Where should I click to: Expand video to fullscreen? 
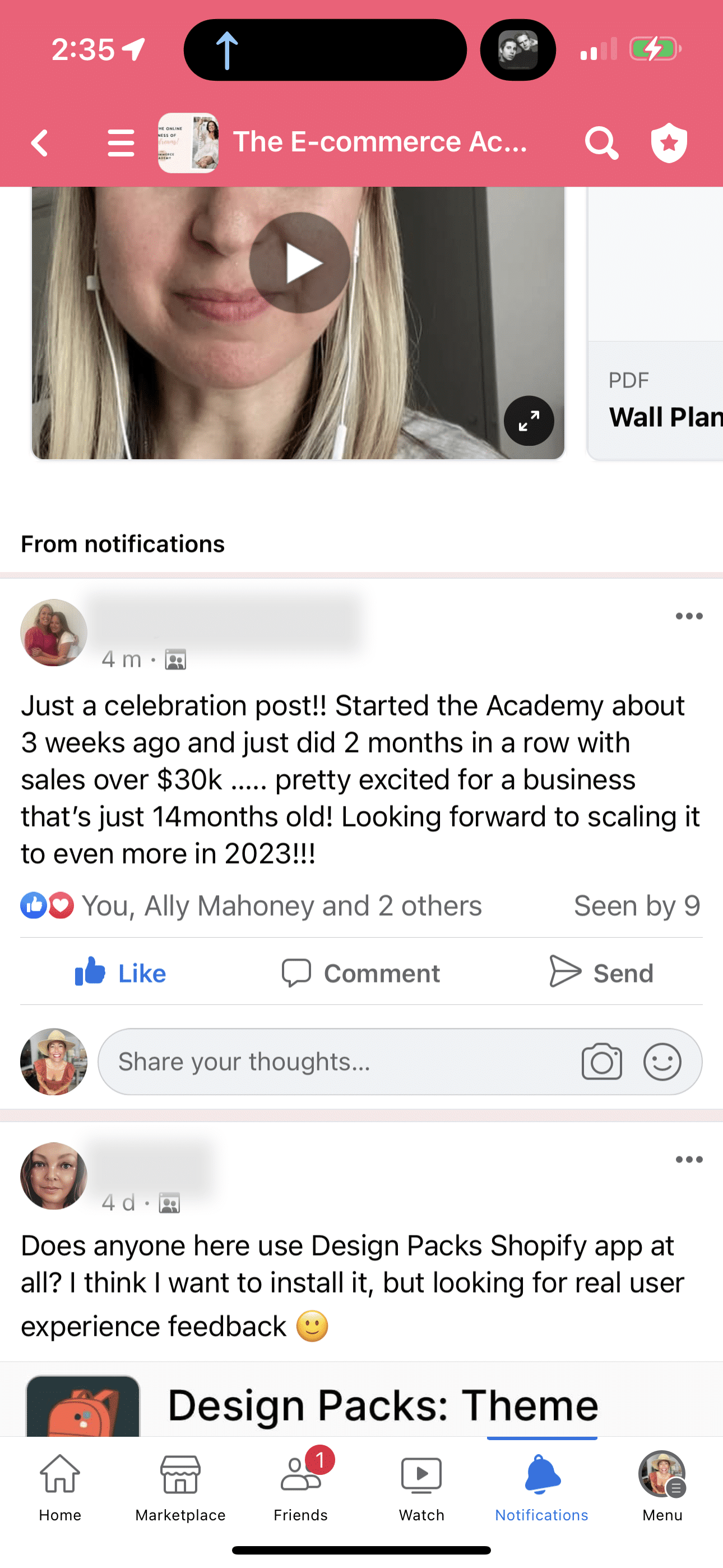coord(529,421)
